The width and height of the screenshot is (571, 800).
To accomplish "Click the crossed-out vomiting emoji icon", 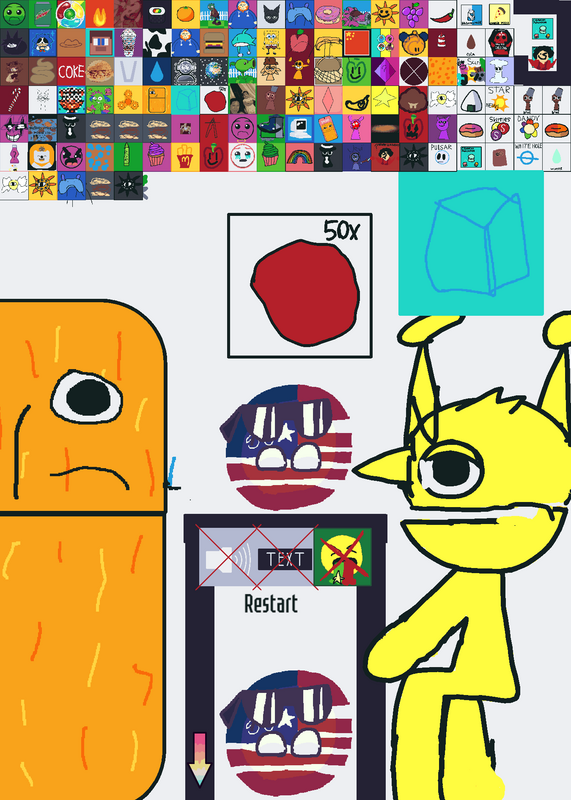I will [x=343, y=557].
